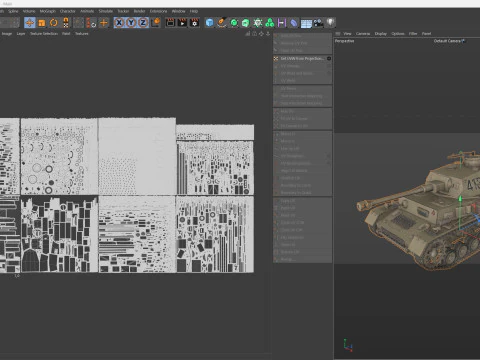
Task: Toggle the Y axis lock
Action: click(131, 23)
